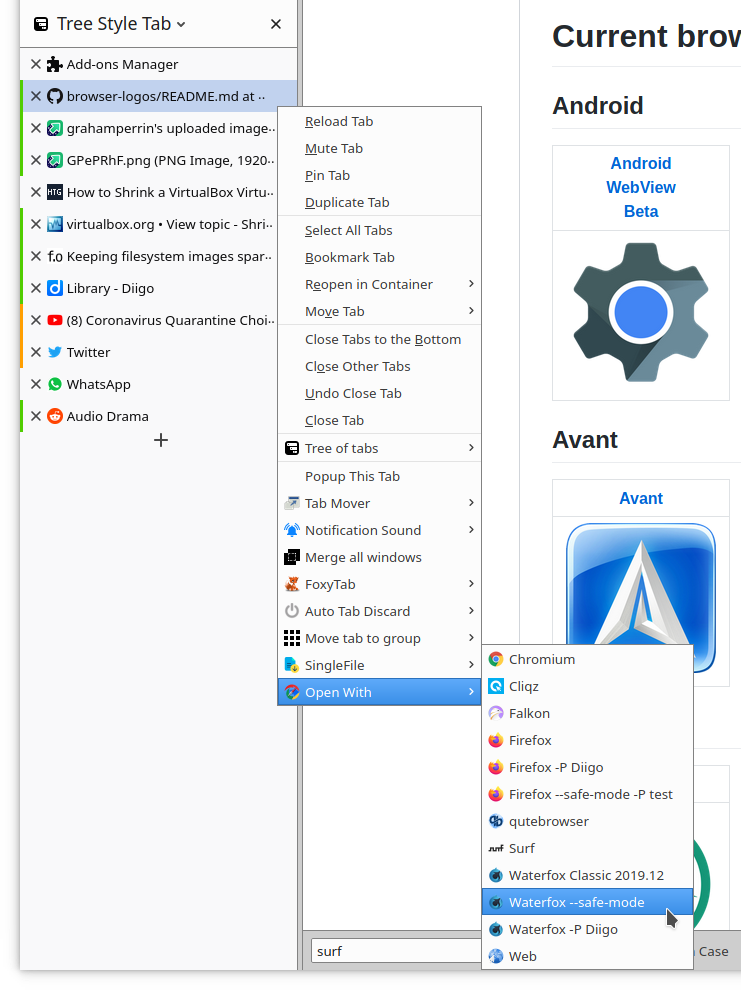Click the WhatsApp favicon
Screen dimensions: 741x990
55,385
